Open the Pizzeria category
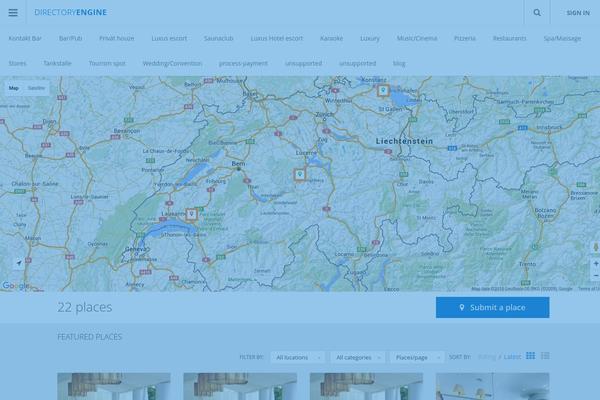Screen dimensions: 600x400 tap(465, 38)
